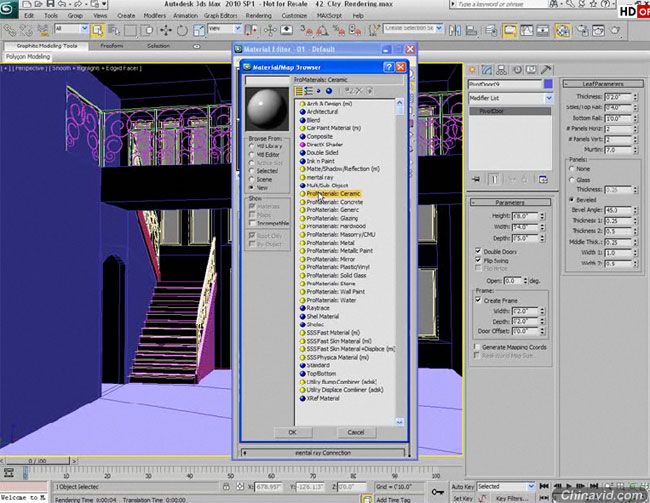Click the Pin Stack icon under modifier stack
Screen dimensions: 650x503
pyautogui.click(x=476, y=179)
